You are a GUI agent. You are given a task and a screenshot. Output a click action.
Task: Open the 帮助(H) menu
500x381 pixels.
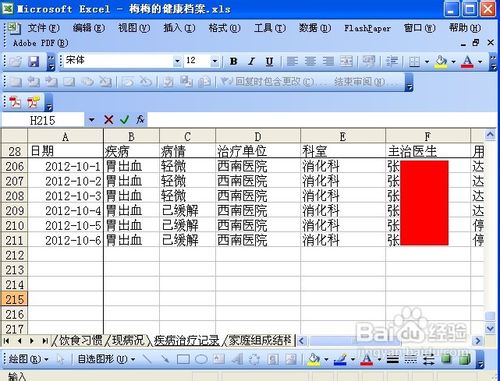pyautogui.click(x=465, y=28)
